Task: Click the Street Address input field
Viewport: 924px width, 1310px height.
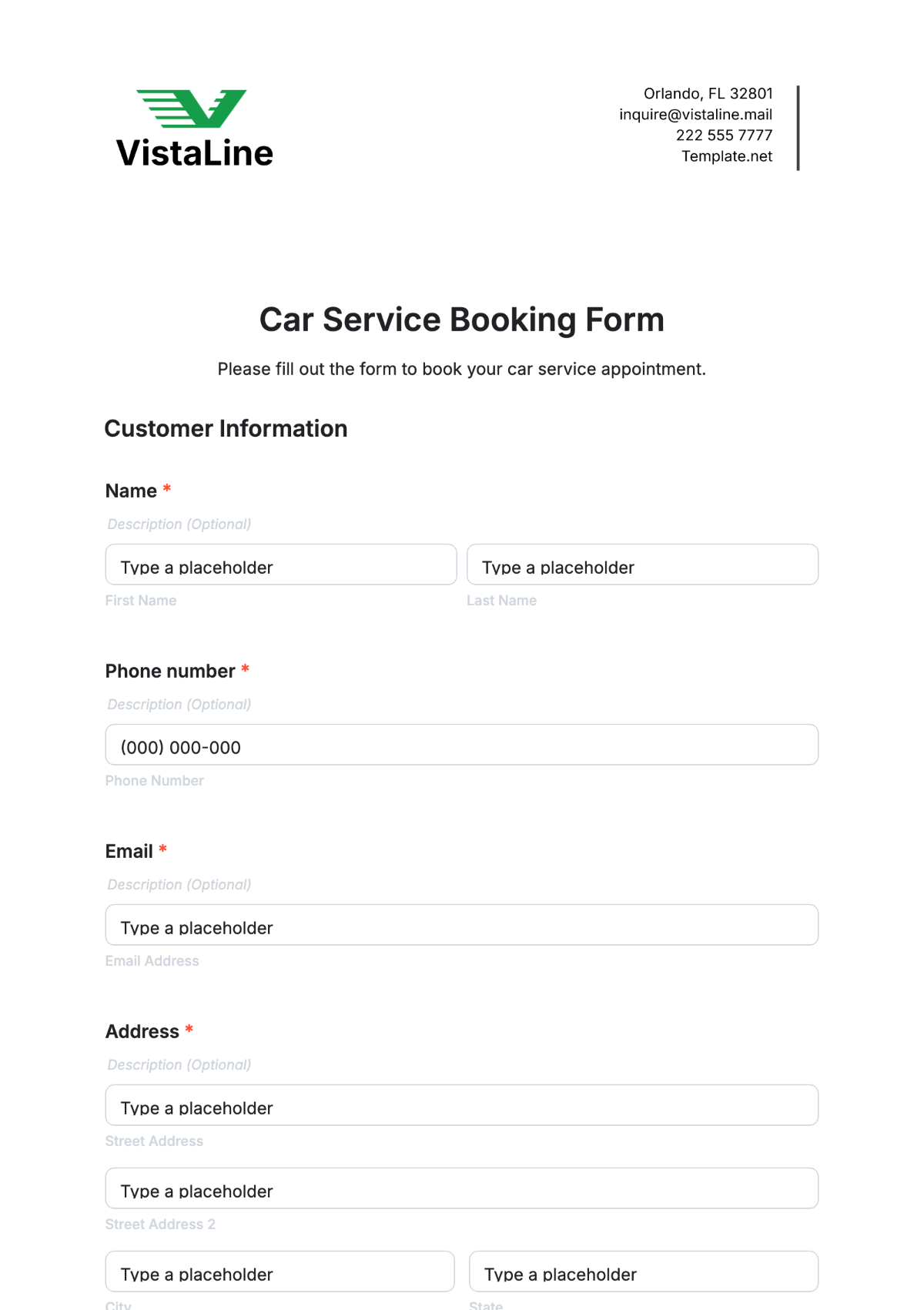Action: [461, 1106]
